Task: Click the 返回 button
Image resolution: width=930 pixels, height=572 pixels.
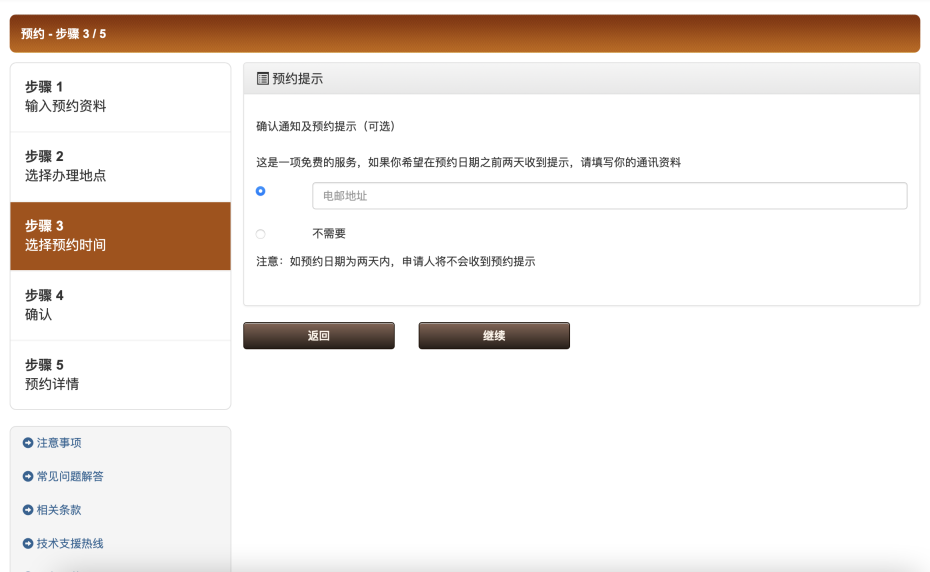Action: (x=319, y=336)
